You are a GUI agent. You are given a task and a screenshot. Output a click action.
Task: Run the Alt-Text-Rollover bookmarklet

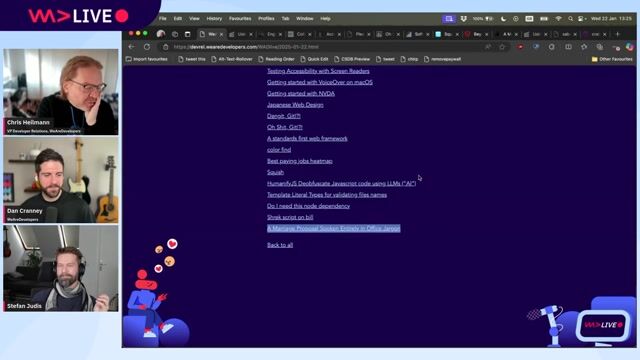(x=232, y=59)
